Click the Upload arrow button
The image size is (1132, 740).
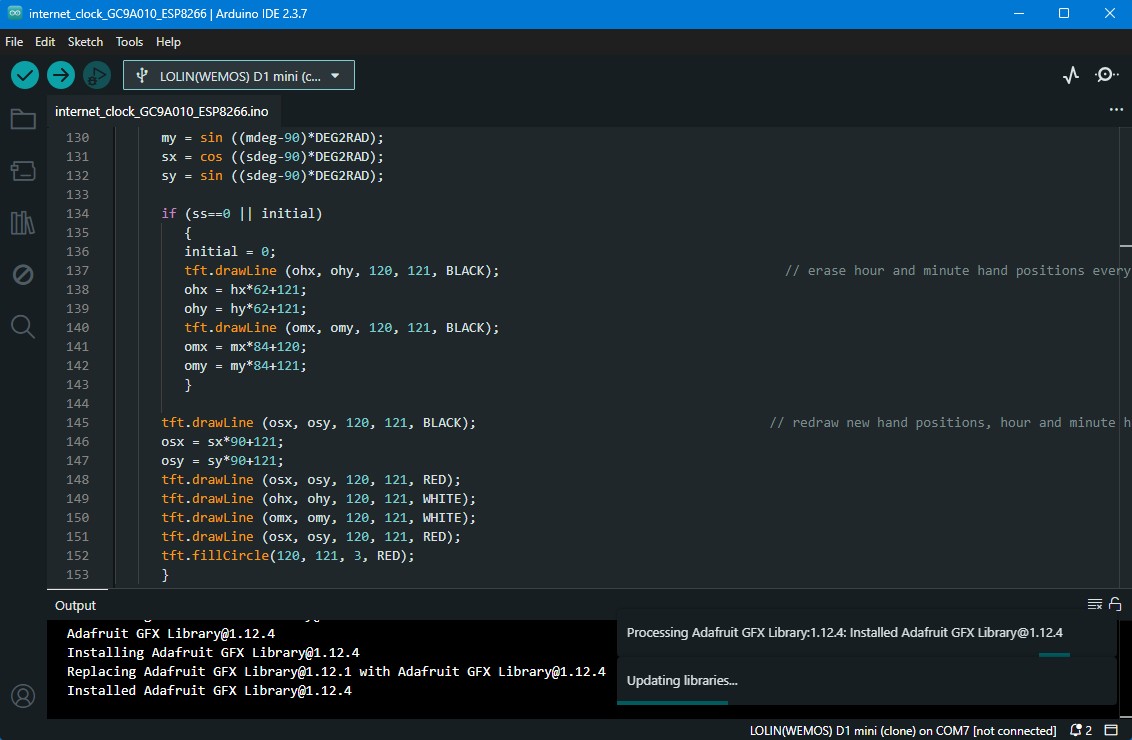coord(61,75)
